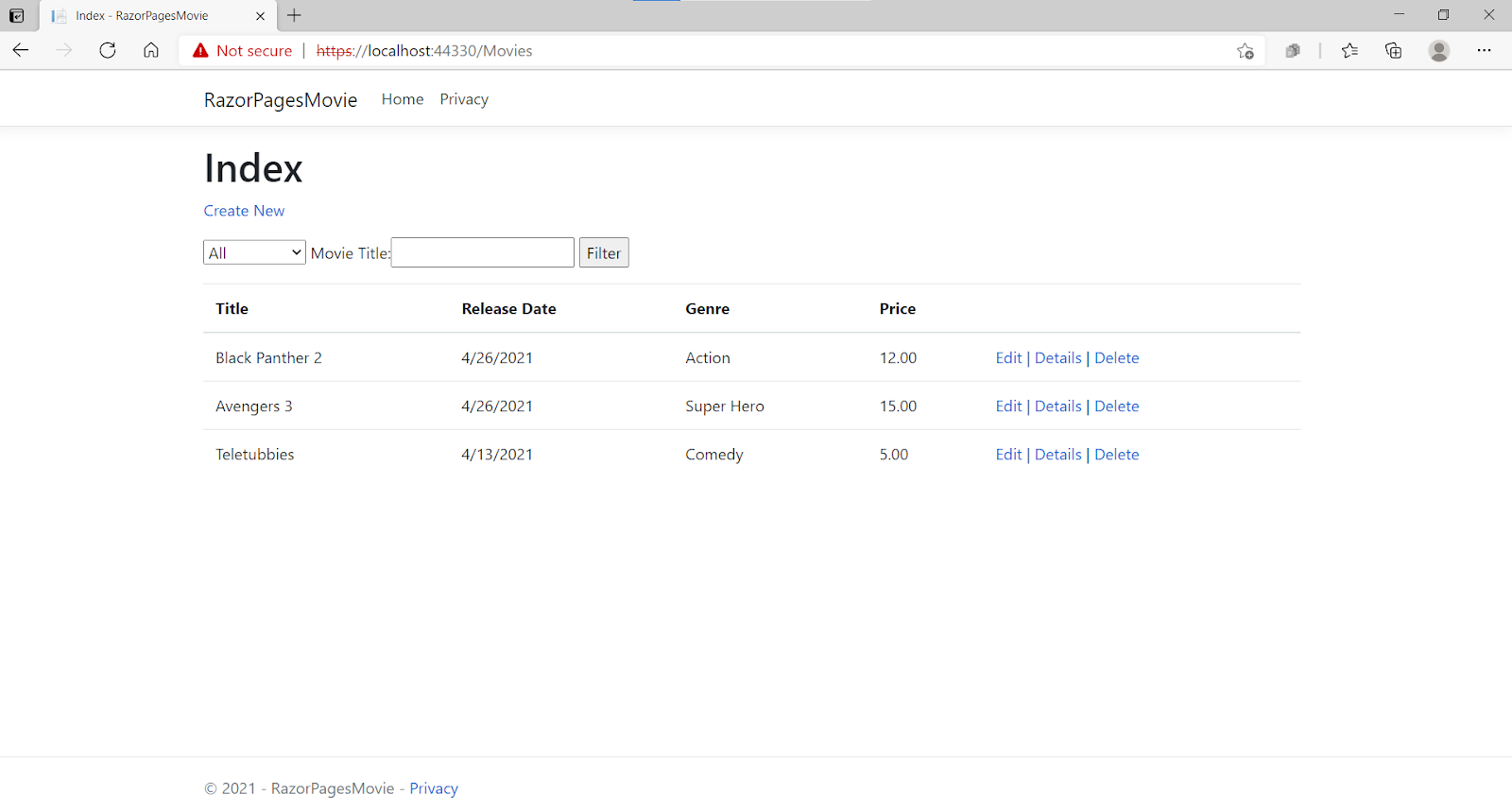The image size is (1512, 812).
Task: Edit the Teletubbies movie
Action: (x=1008, y=454)
